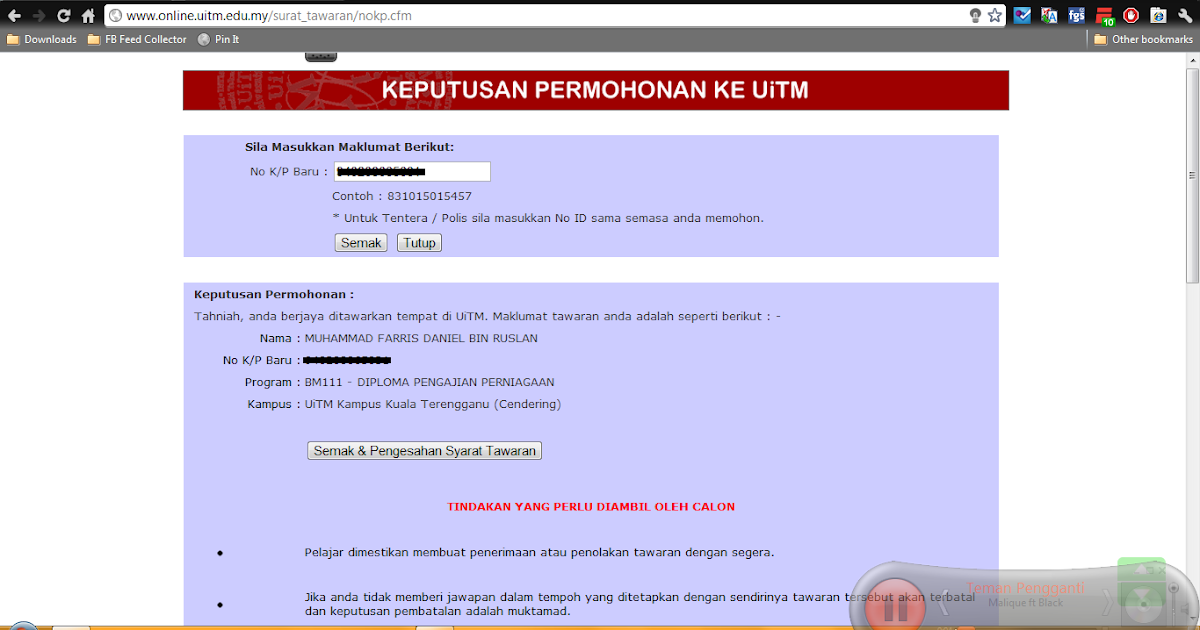Open the blue checkmark extension icon
1200x630 pixels.
point(1023,15)
